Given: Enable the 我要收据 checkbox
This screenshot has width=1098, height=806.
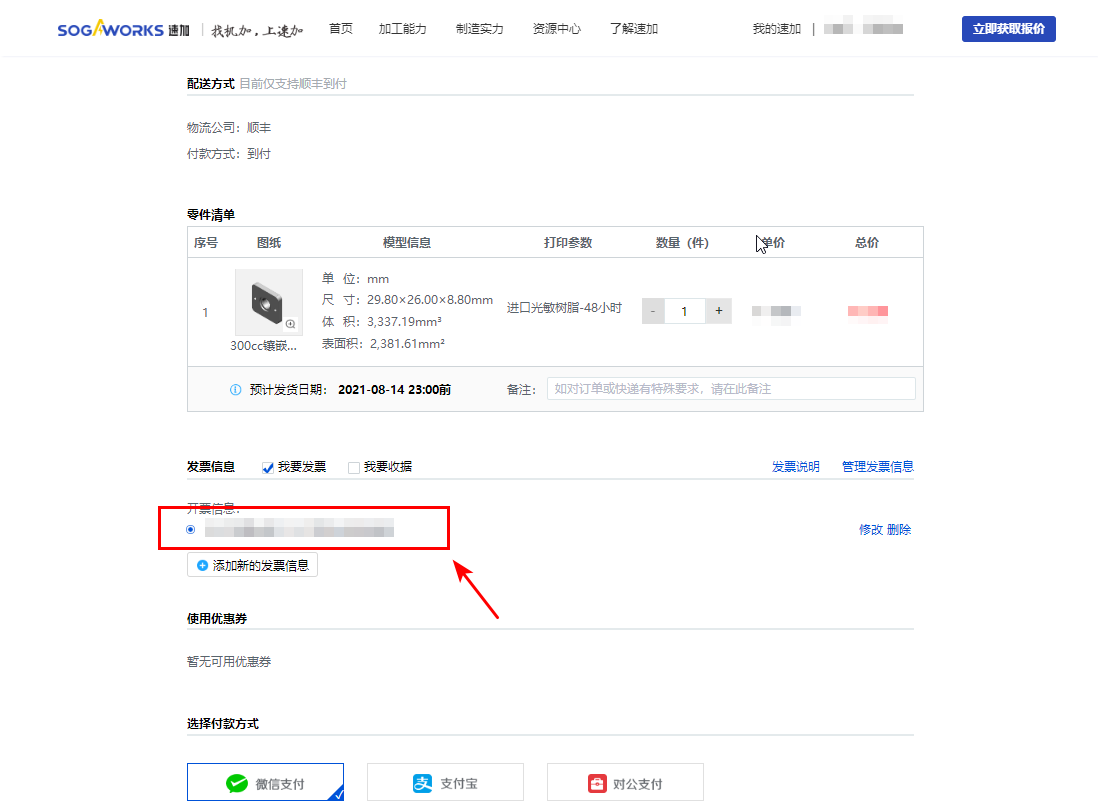Looking at the screenshot, I should point(353,466).
